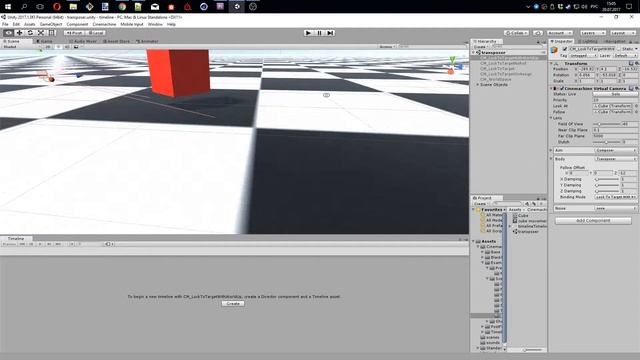The height and width of the screenshot is (360, 640).
Task: Toggle 2D scene view mode
Action: pos(48,47)
